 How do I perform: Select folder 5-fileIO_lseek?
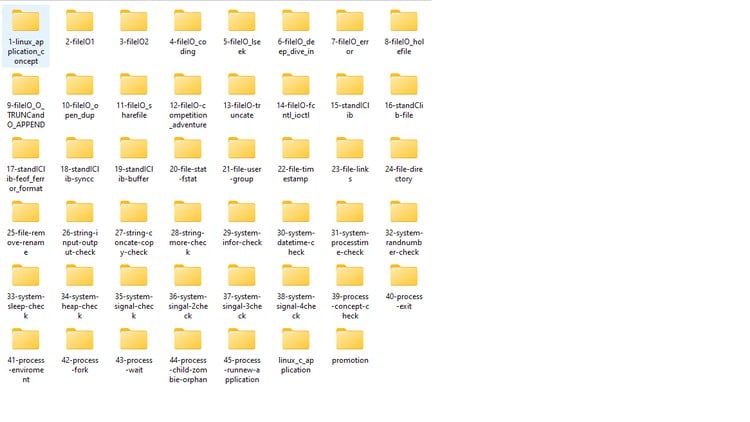(241, 22)
